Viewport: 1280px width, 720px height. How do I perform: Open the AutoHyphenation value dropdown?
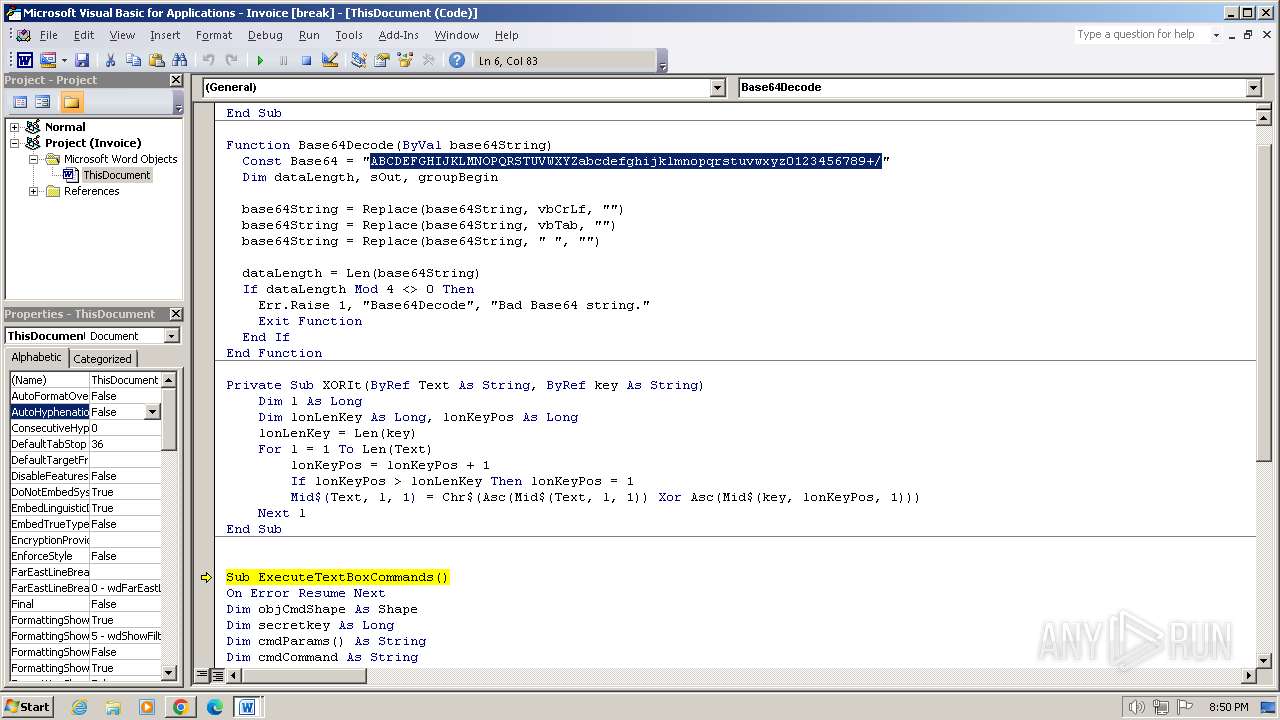[x=152, y=412]
